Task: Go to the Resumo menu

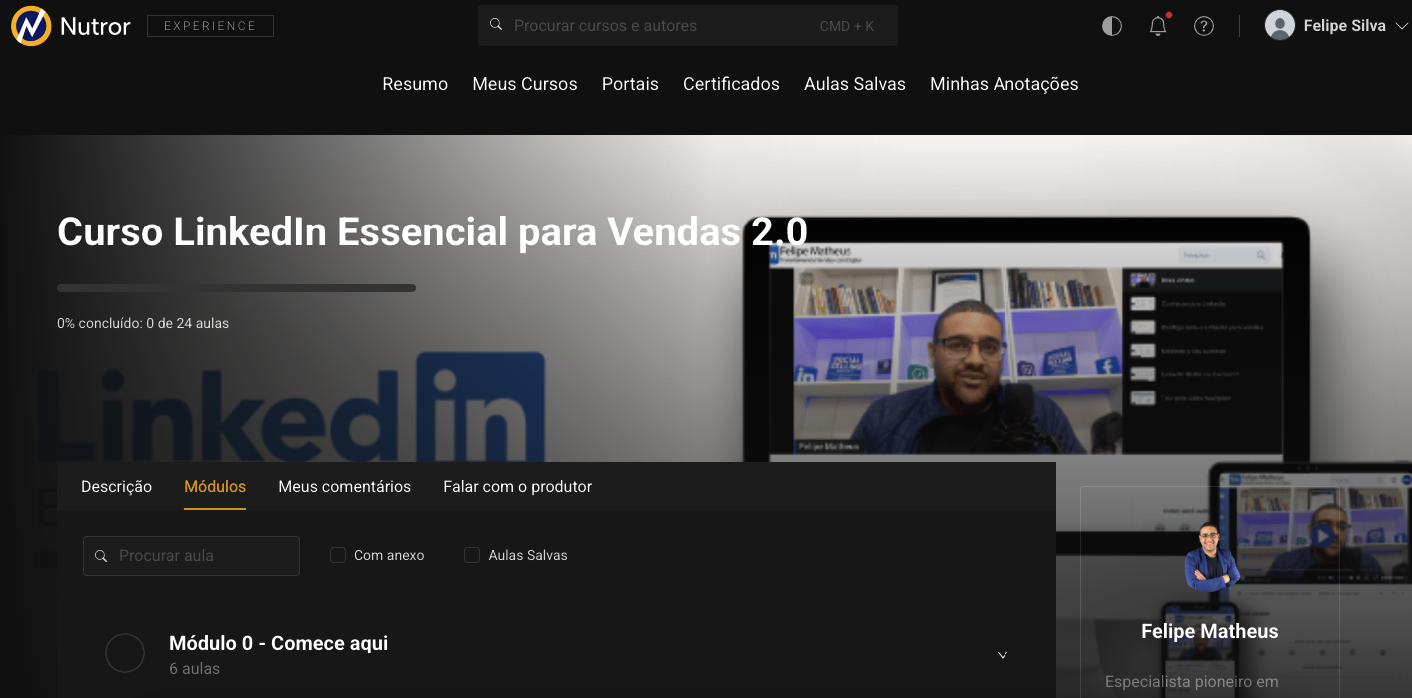Action: pos(415,84)
